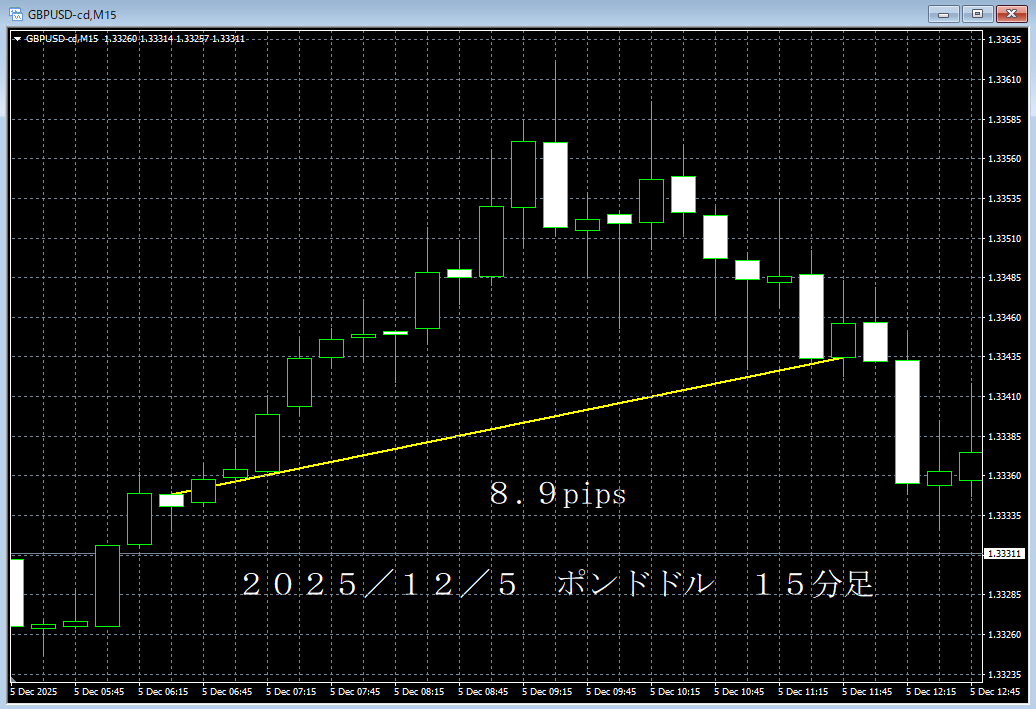Image resolution: width=1036 pixels, height=709 pixels.
Task: Select the "8.9pips" text label
Action: coord(558,494)
